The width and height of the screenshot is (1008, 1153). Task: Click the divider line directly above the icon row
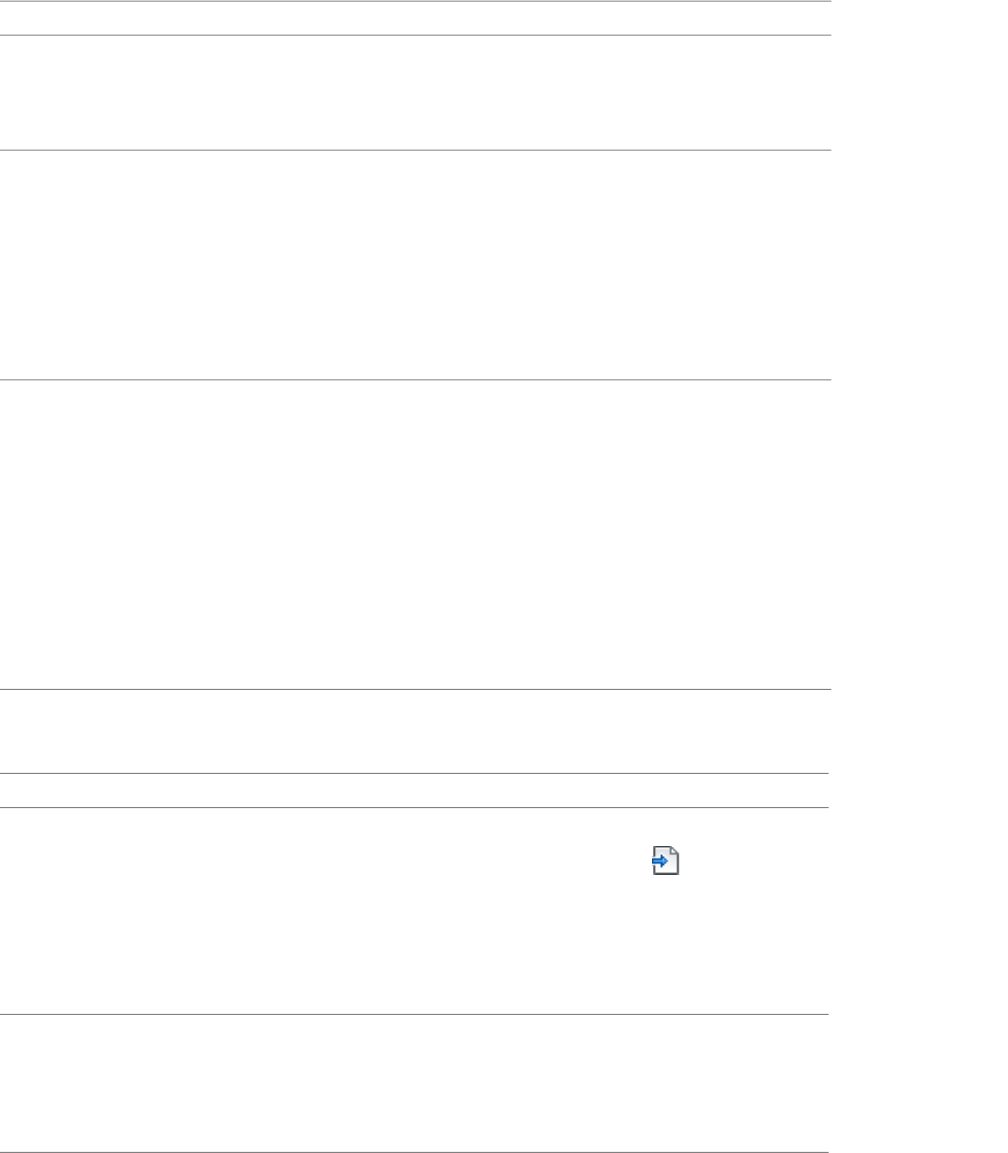tap(414, 808)
